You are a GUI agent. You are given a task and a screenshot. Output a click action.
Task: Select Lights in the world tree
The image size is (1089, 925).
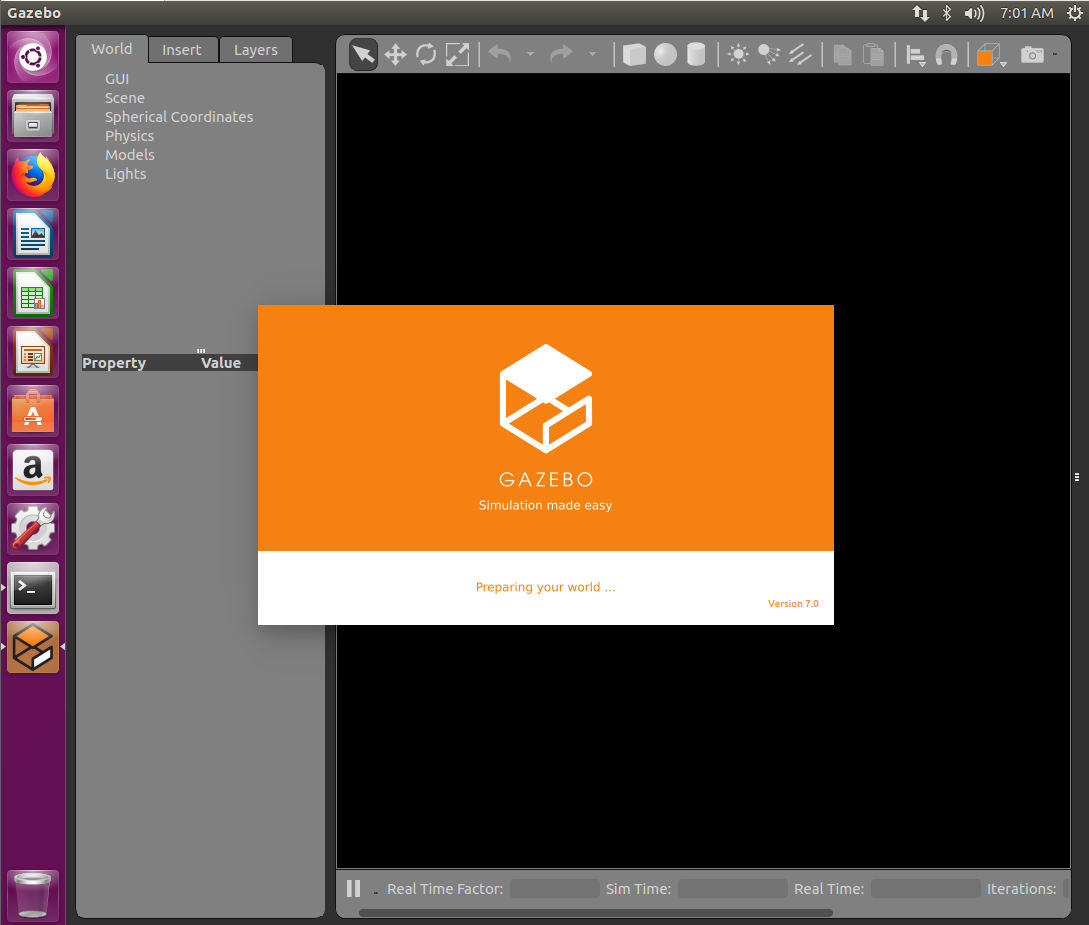(126, 174)
